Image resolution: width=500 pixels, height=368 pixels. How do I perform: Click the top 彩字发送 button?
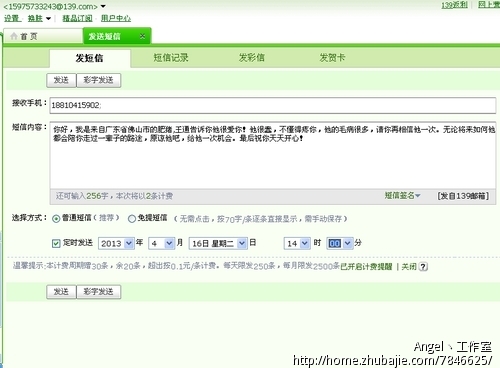(x=99, y=80)
